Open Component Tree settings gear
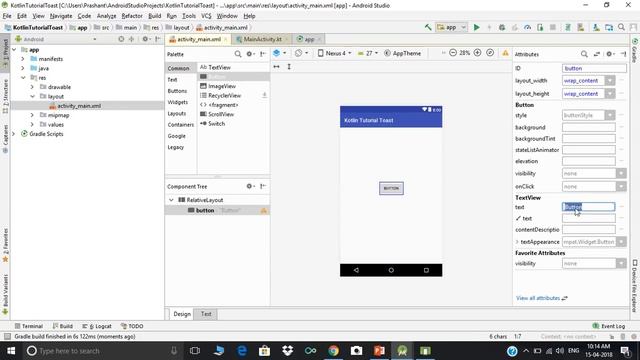This screenshot has width=640, height=360. 249,186
